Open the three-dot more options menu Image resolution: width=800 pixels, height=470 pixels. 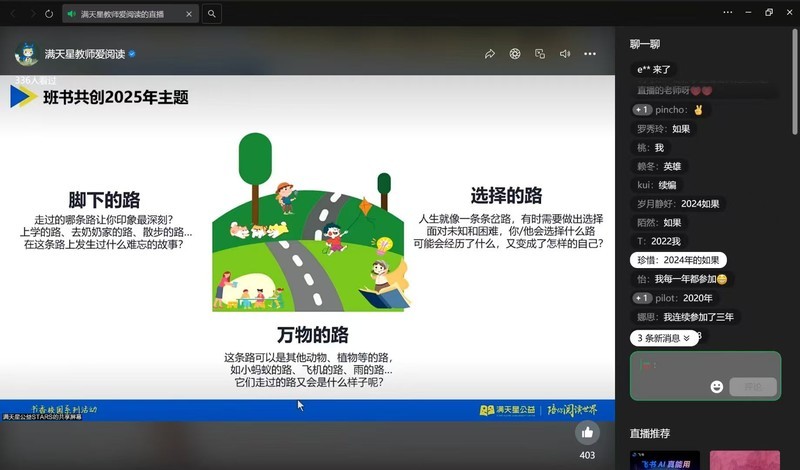[x=590, y=54]
